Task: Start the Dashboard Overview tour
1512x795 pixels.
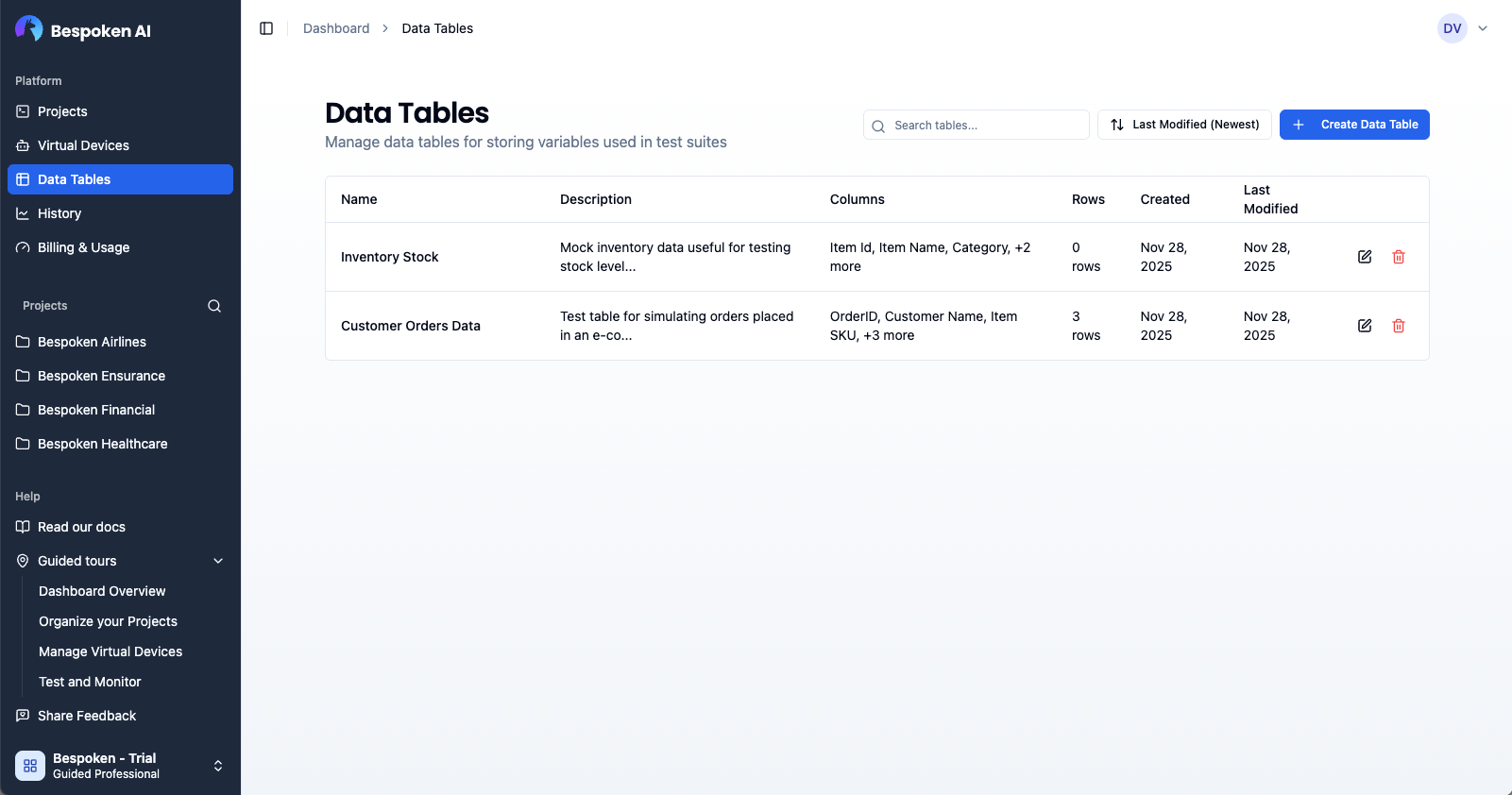Action: pyautogui.click(x=102, y=591)
